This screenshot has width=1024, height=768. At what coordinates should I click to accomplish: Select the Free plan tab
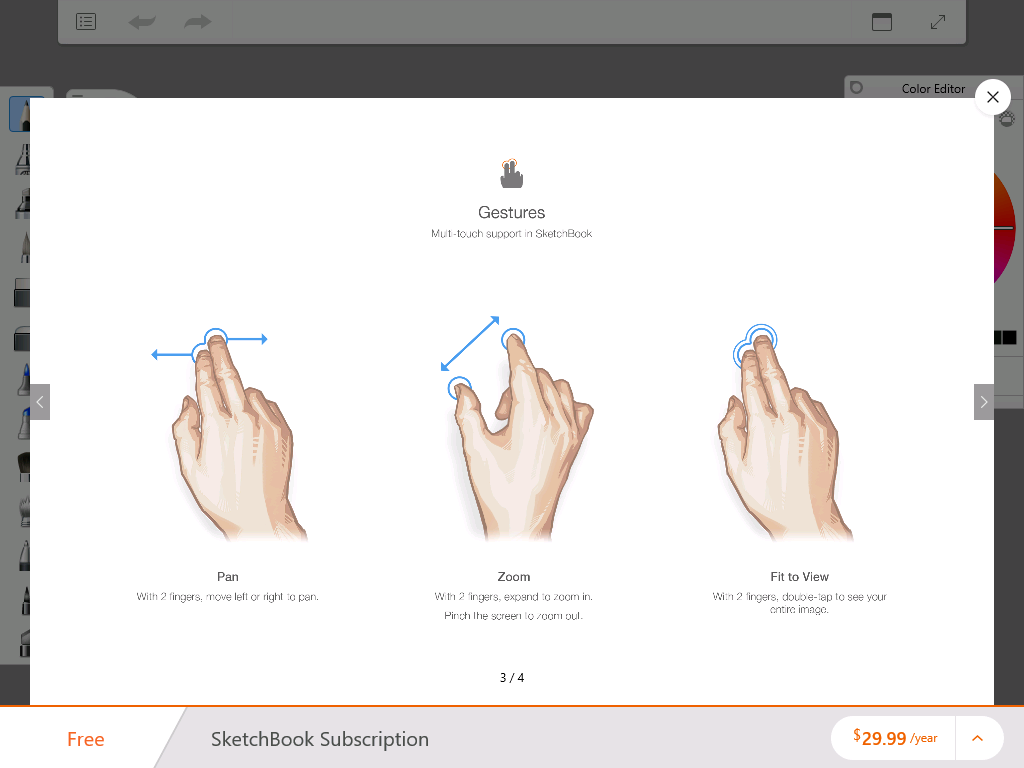point(86,739)
